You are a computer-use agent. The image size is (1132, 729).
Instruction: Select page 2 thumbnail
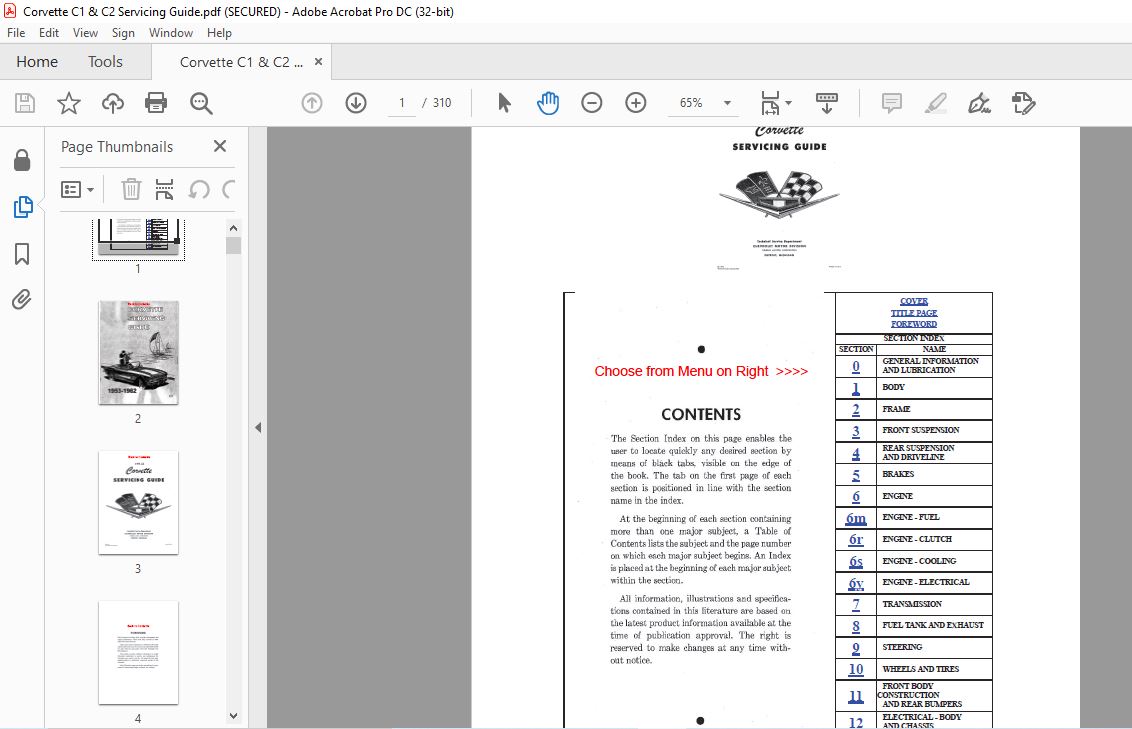click(x=139, y=352)
